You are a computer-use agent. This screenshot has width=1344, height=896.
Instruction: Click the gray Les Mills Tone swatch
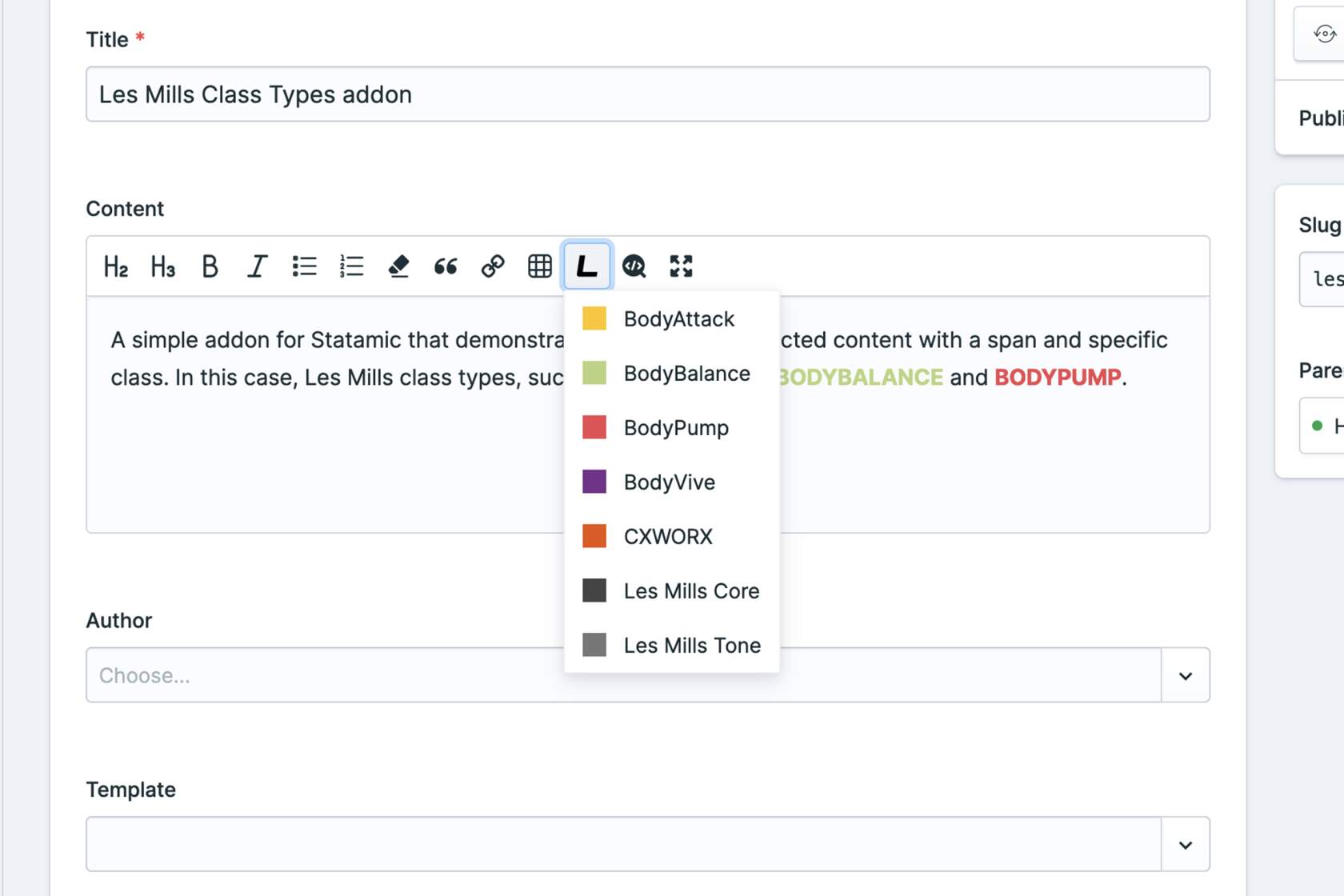pos(594,645)
